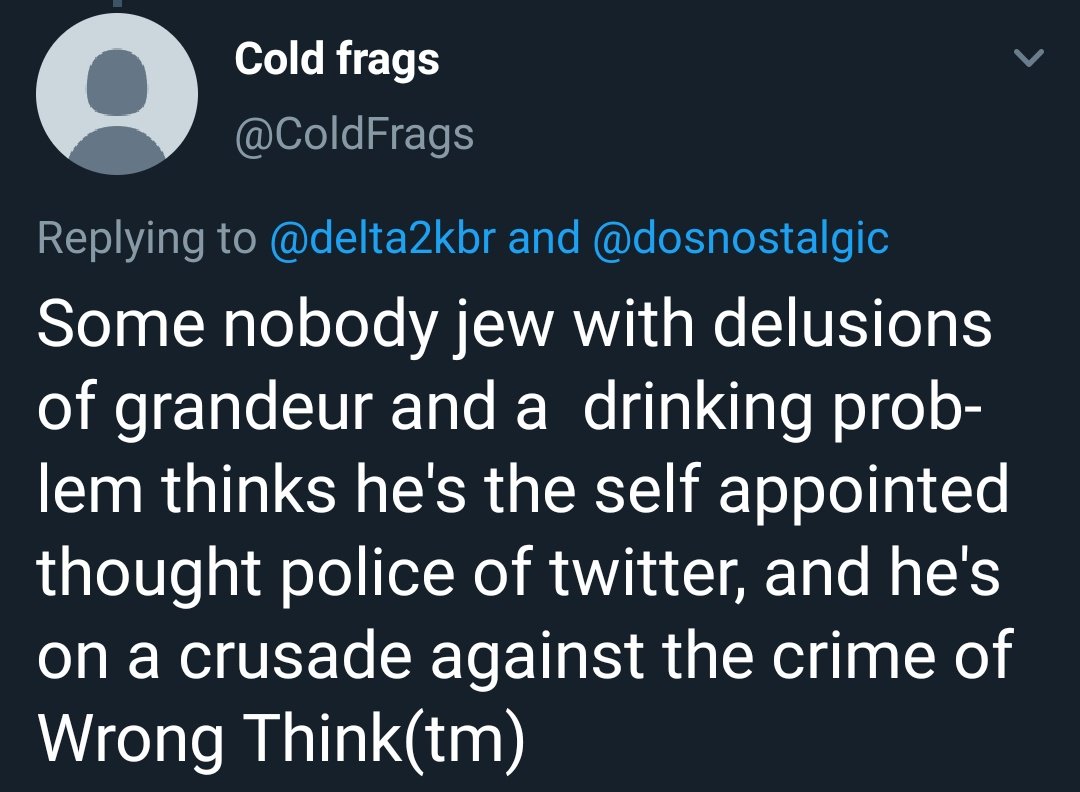Click the word "grandeur" in the tweet body
The height and width of the screenshot is (792, 1080).
(244, 410)
